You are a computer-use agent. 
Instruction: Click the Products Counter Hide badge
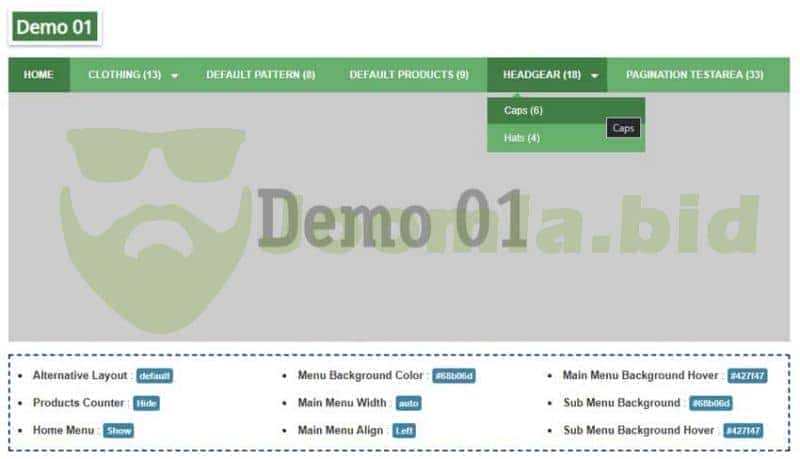(x=147, y=403)
